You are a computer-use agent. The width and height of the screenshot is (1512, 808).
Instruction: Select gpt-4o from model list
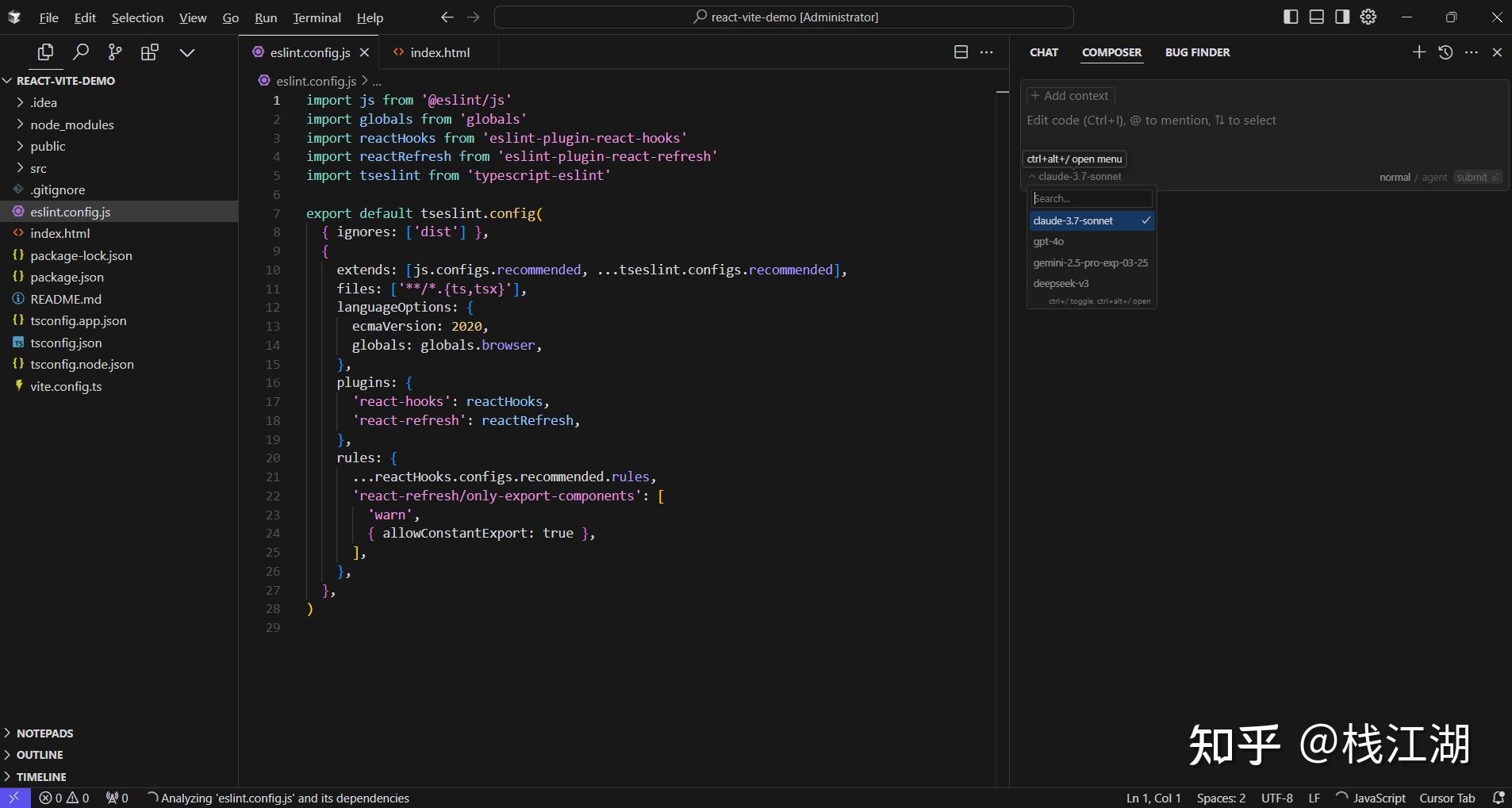click(1049, 242)
